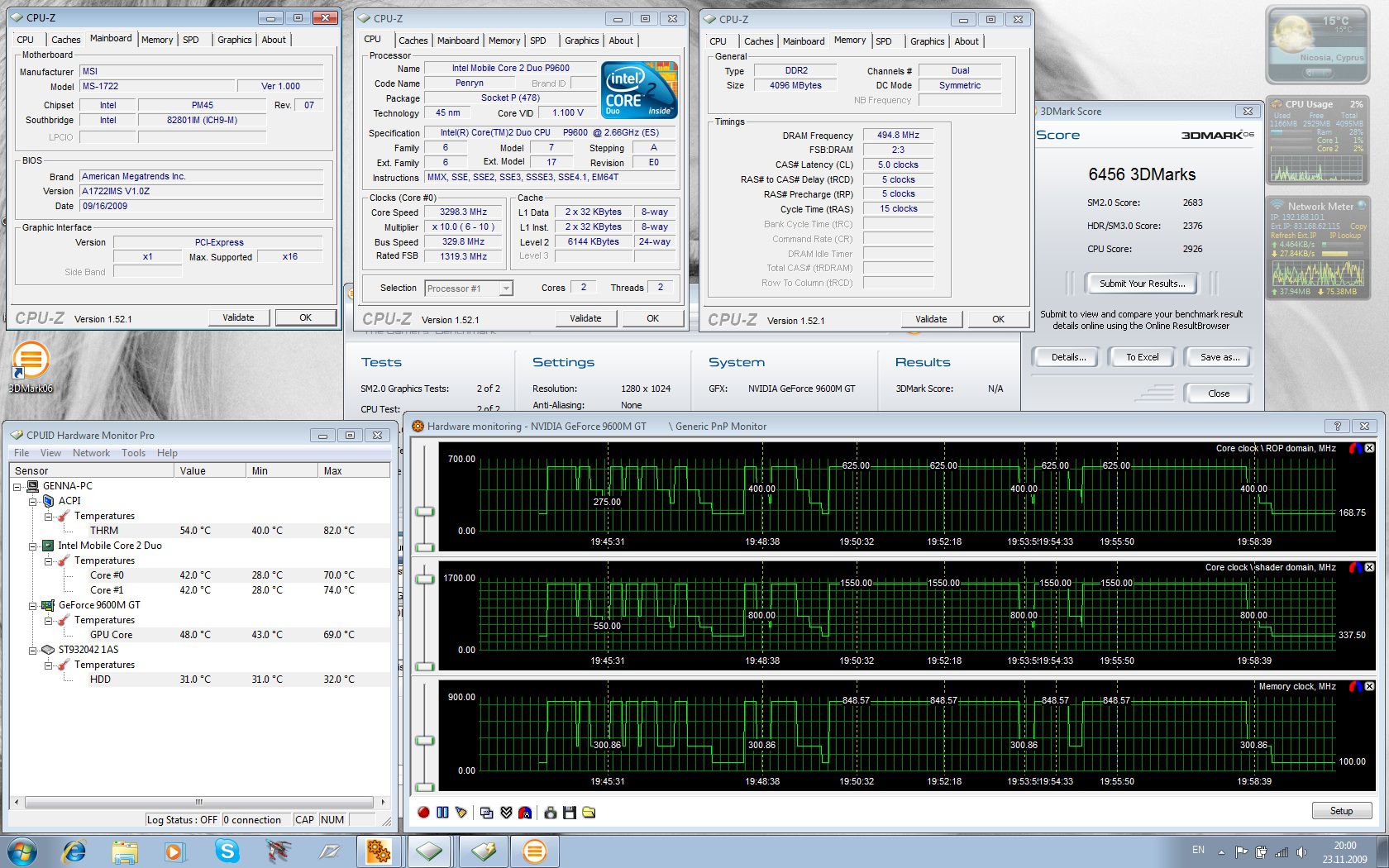The image size is (1389, 868).
Task: Click the slider beside Memory clock graph
Action: (x=425, y=741)
